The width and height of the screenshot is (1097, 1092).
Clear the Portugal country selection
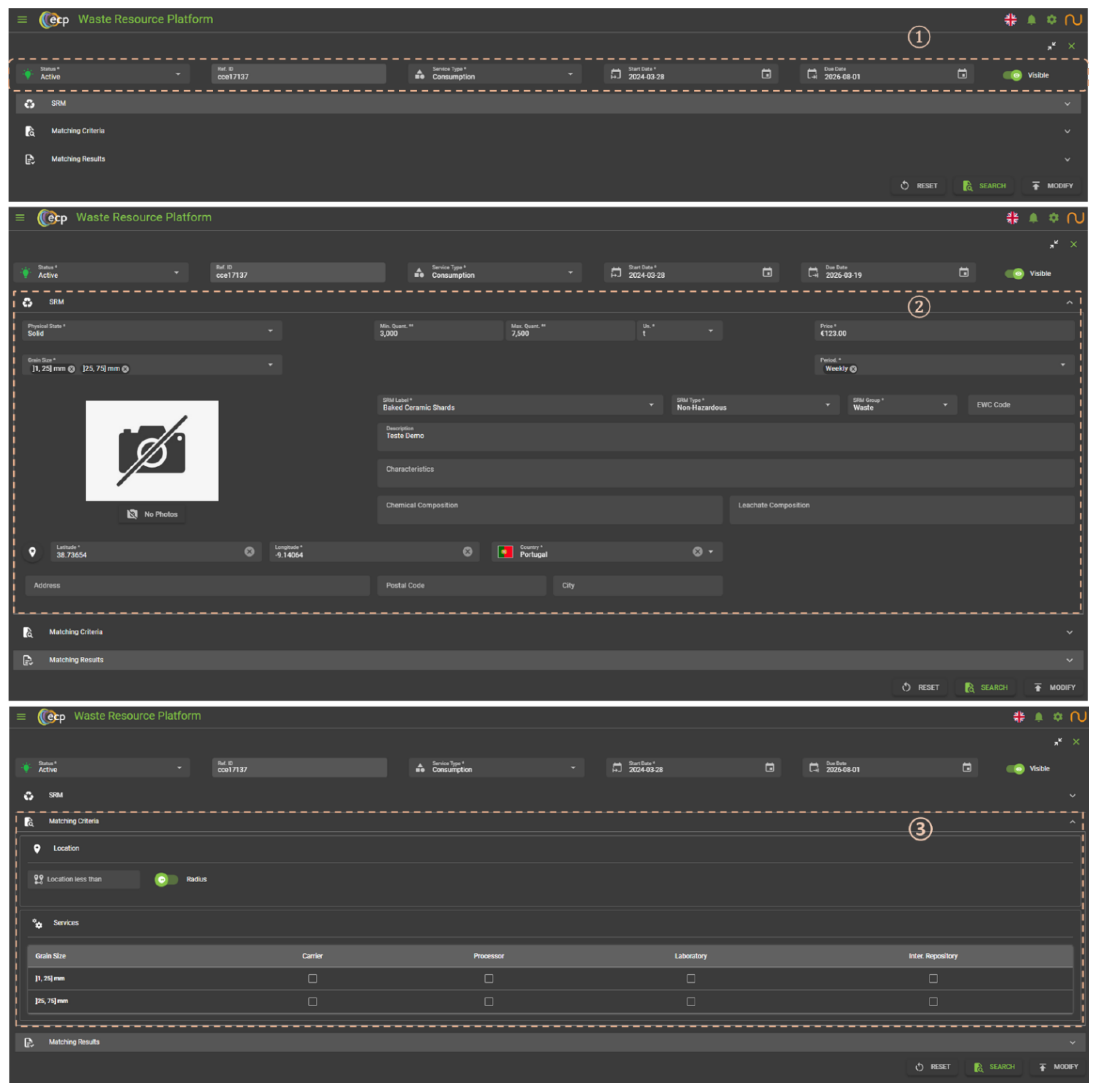point(697,552)
